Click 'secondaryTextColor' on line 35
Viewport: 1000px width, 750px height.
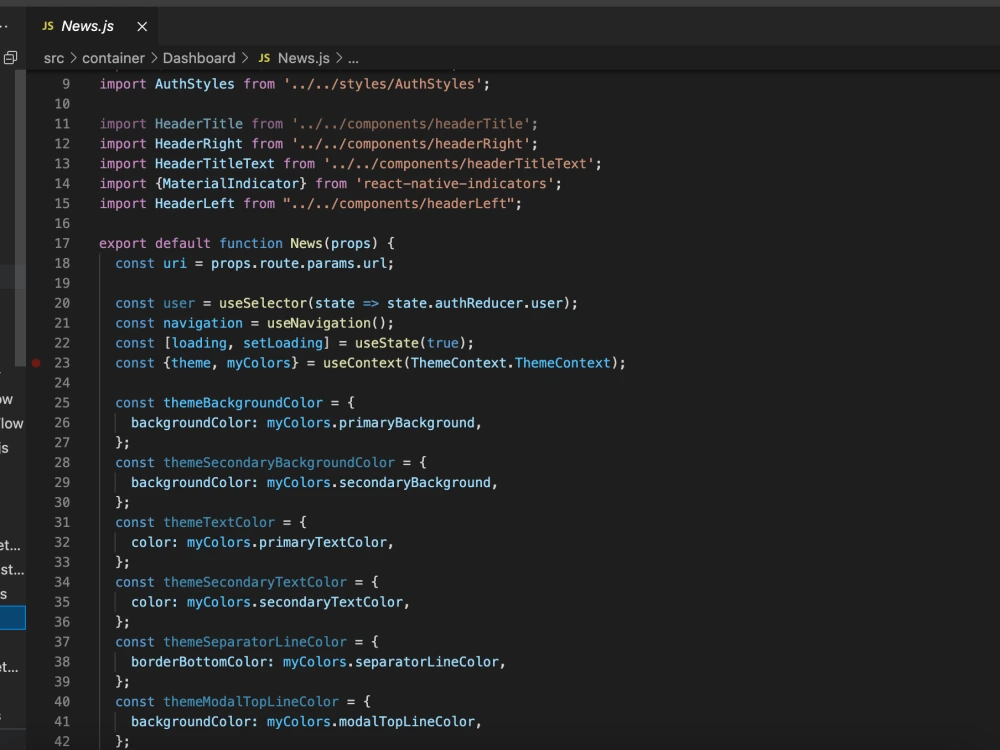(x=330, y=602)
